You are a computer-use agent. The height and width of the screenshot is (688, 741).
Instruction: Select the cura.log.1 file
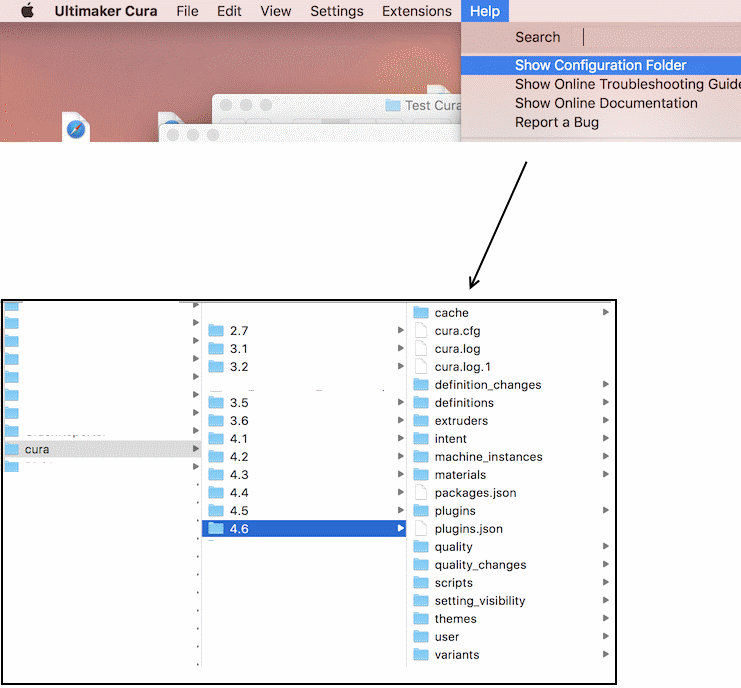tap(463, 367)
